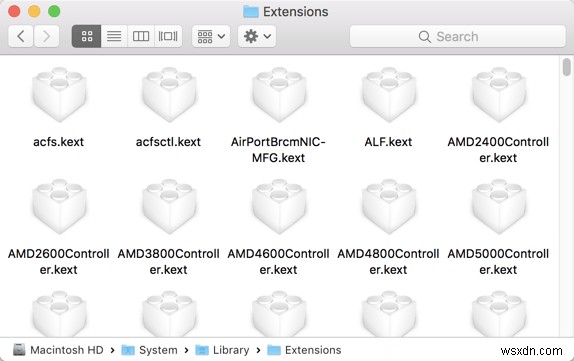Click Library in the path bar
Image resolution: width=574 pixels, height=361 pixels.
click(x=222, y=350)
